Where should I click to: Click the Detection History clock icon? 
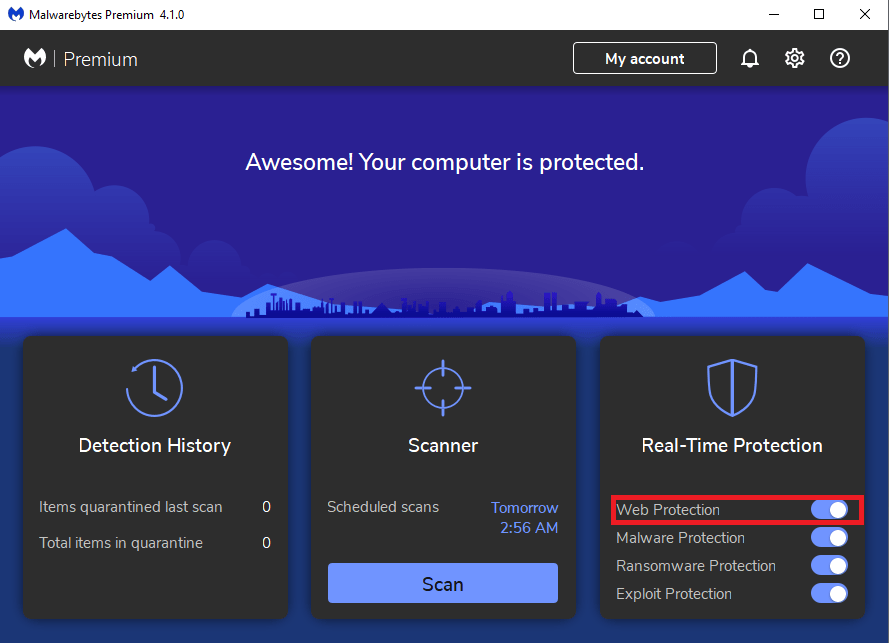(x=154, y=388)
